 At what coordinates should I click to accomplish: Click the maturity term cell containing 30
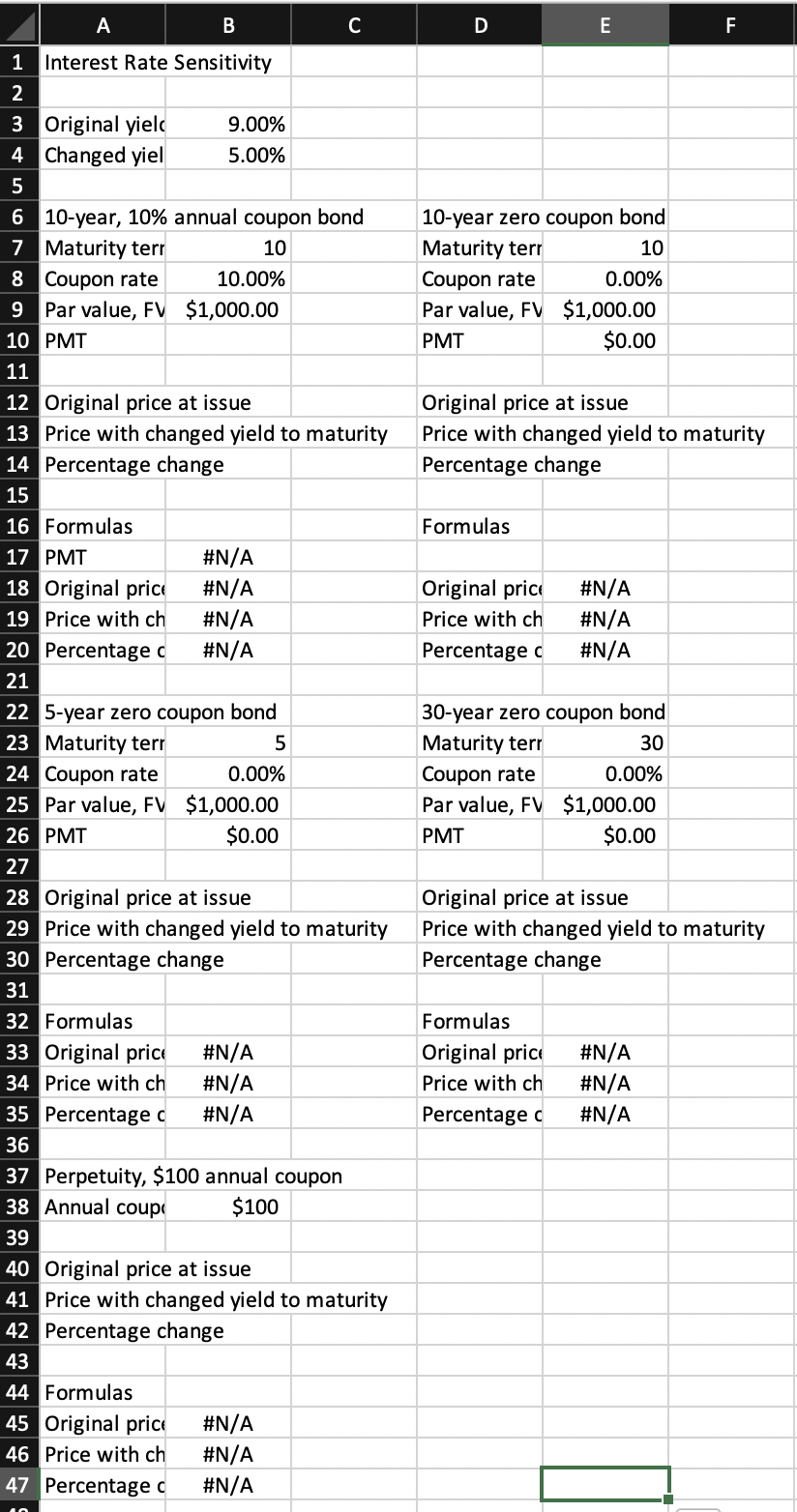(x=605, y=741)
